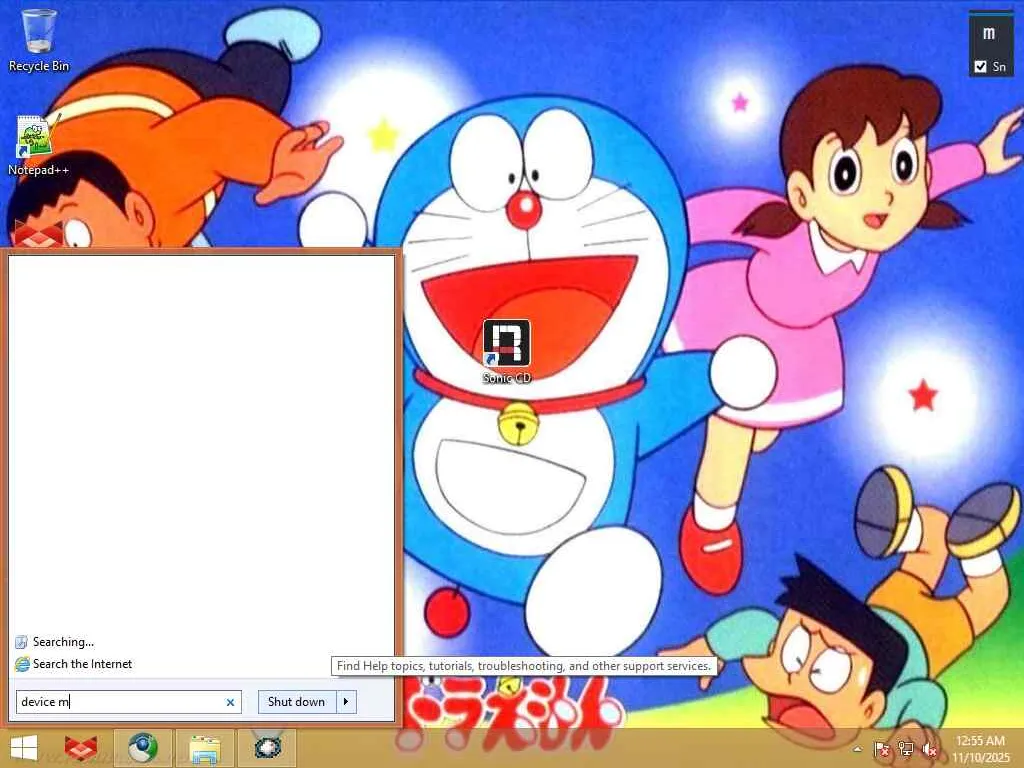1024x768 pixels.
Task: Open the Recycle Bin desktop icon
Action: [39, 40]
